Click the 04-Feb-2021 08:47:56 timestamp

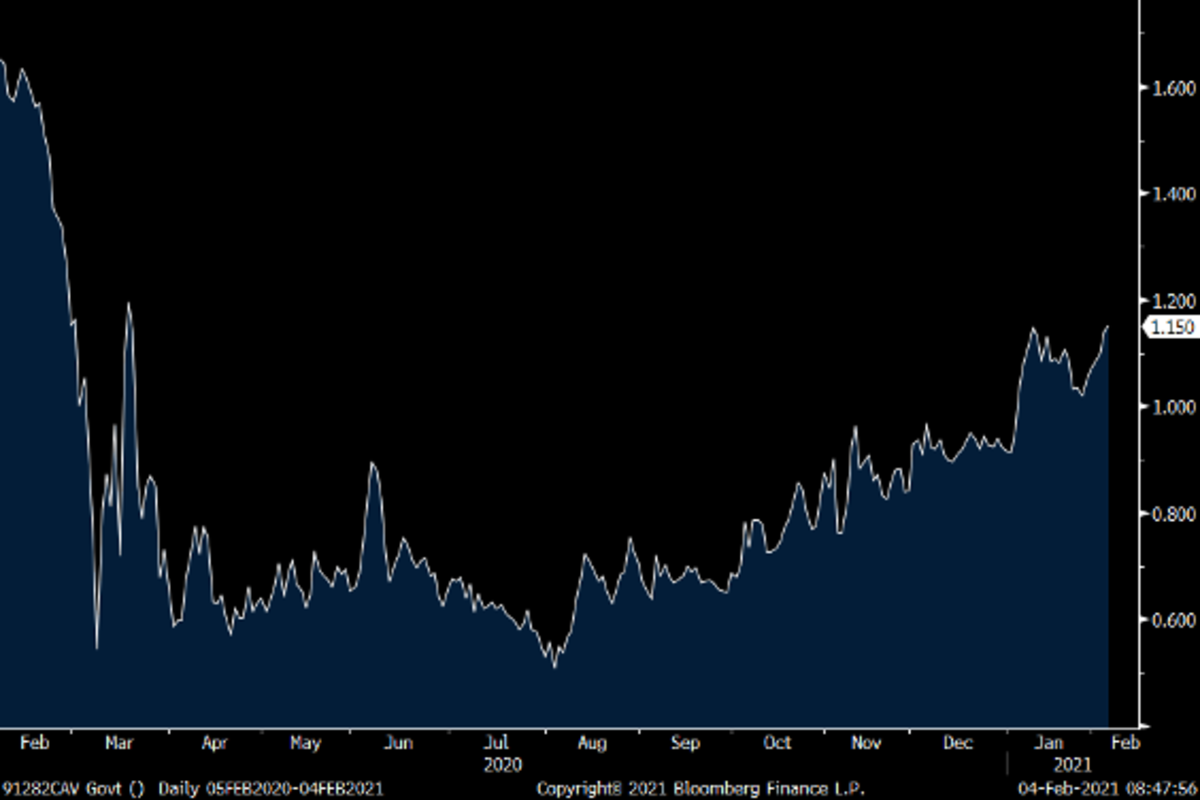click(x=1104, y=788)
